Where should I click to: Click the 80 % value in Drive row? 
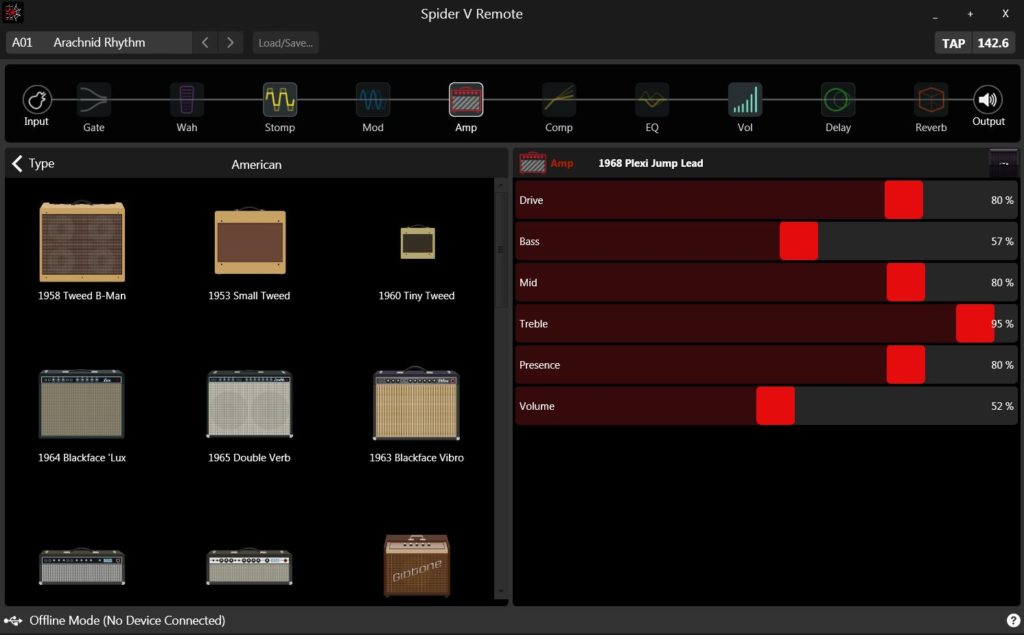1002,201
